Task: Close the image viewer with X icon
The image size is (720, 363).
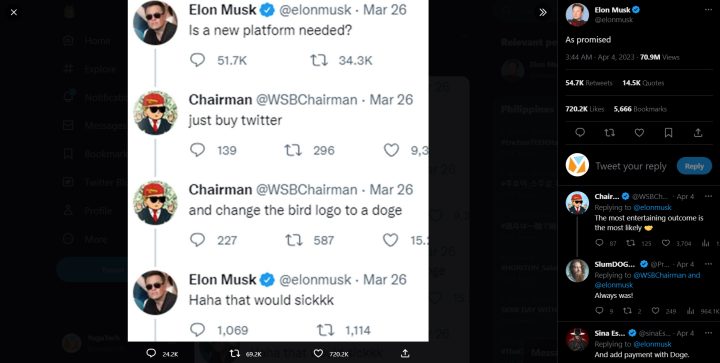Action: pos(14,12)
